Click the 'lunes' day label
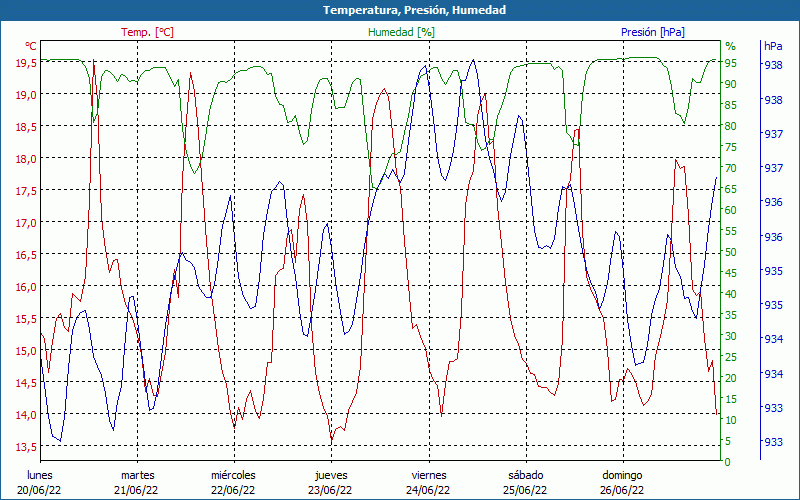 40,476
